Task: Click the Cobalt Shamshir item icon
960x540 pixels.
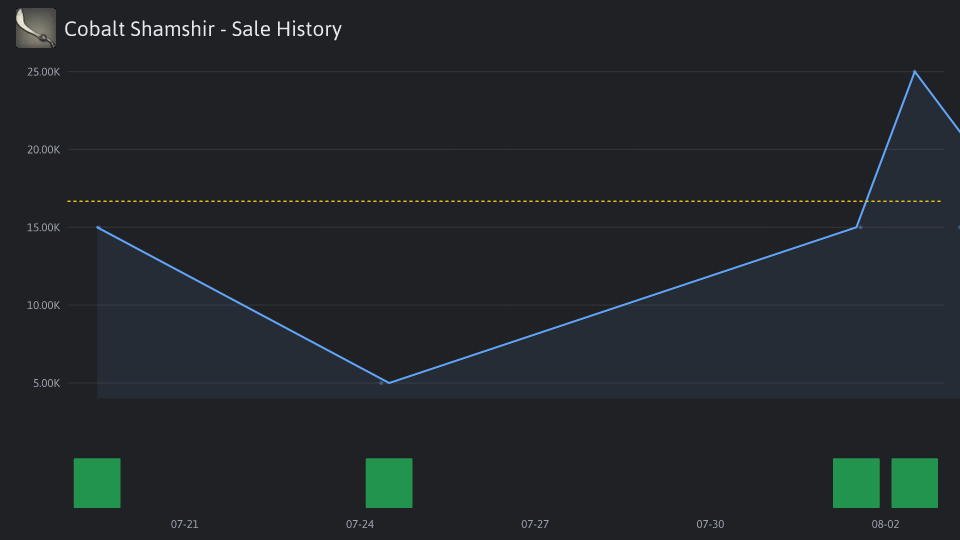Action: (x=36, y=28)
